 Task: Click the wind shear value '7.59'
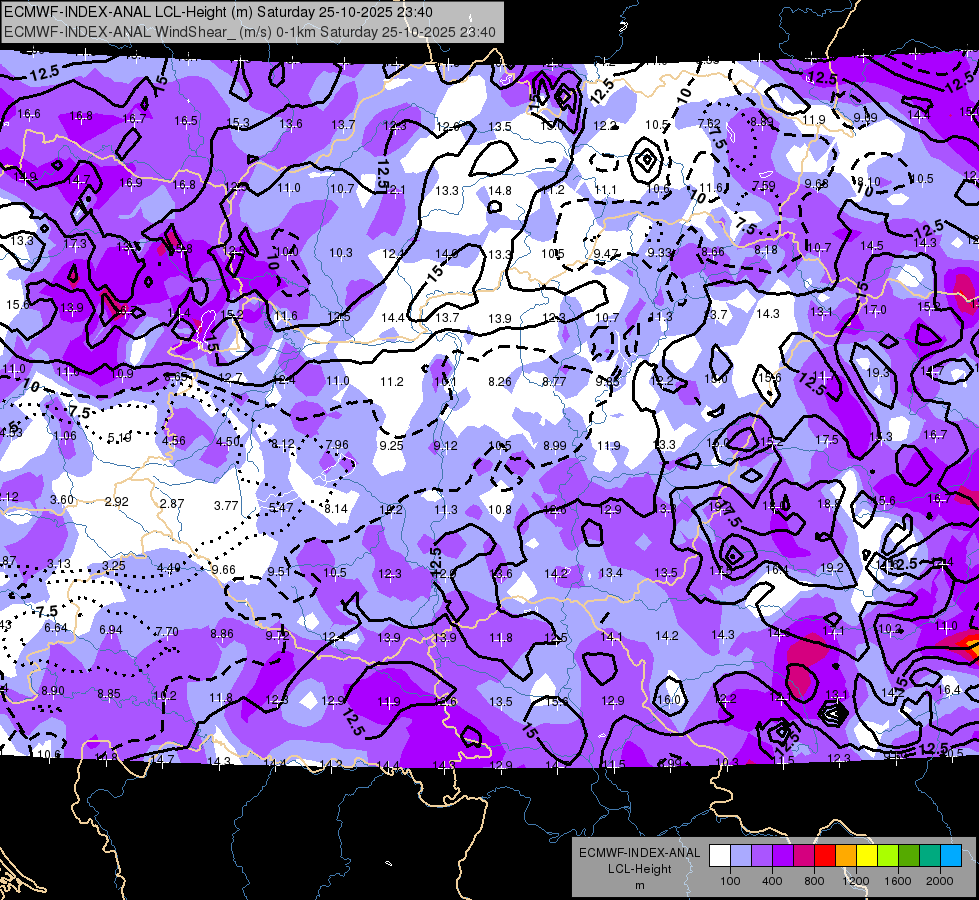[764, 185]
